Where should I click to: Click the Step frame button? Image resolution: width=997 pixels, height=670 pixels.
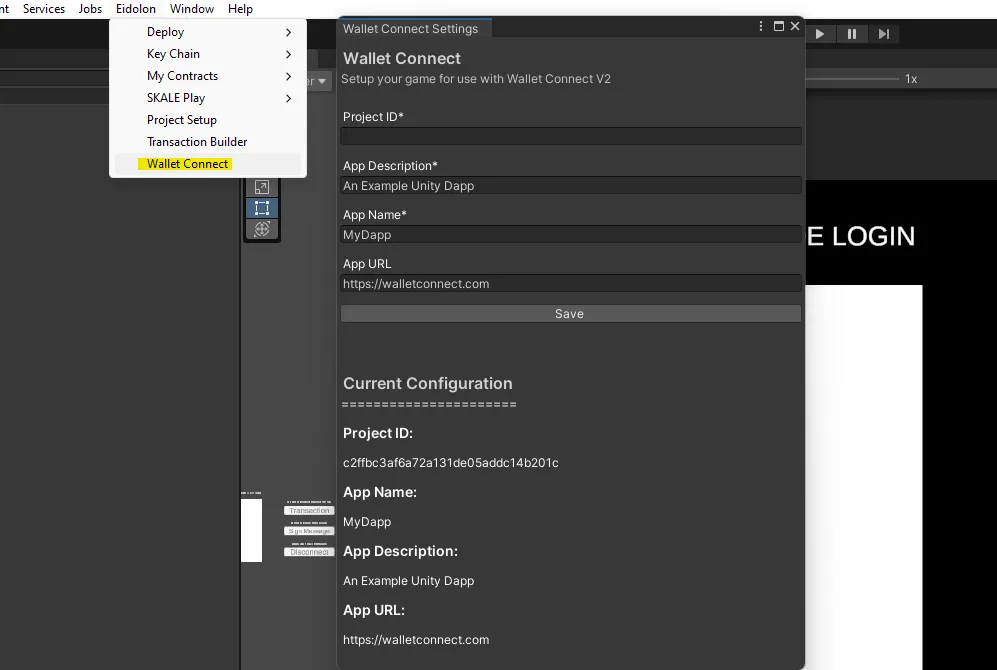click(x=884, y=34)
